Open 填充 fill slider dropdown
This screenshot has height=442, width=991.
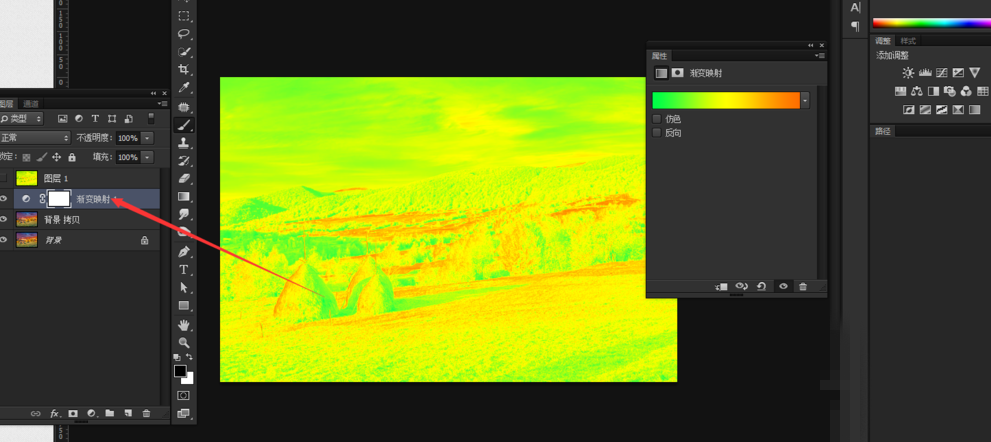pyautogui.click(x=147, y=157)
